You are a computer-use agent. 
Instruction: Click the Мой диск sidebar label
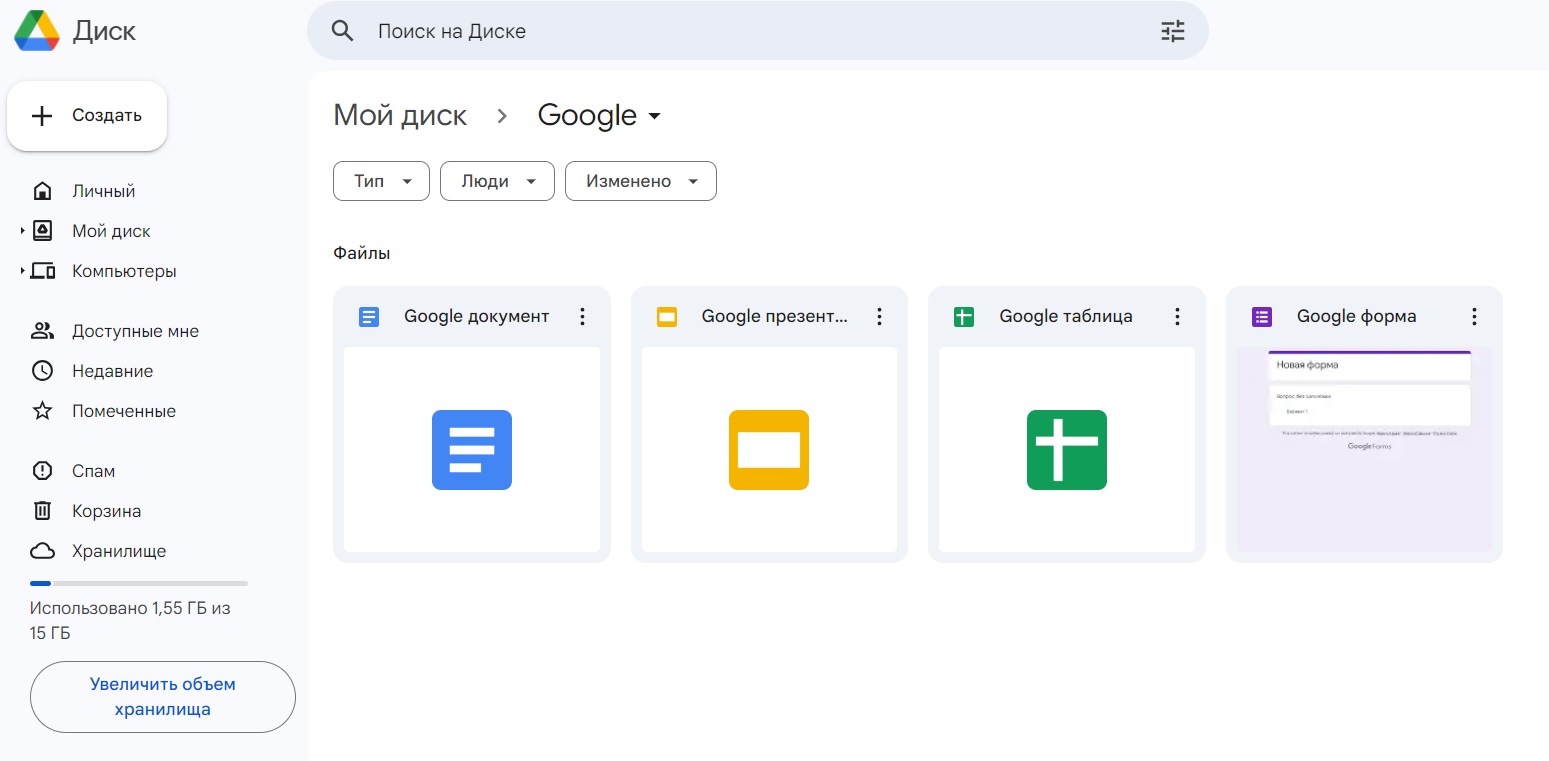coord(111,231)
